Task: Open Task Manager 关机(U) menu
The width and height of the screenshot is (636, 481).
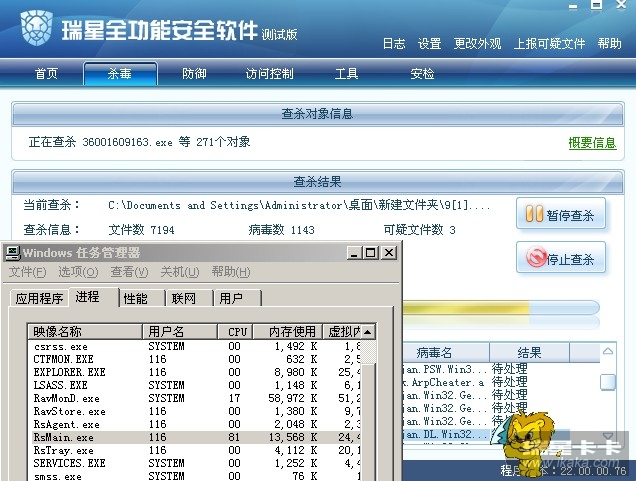Action: 180,272
